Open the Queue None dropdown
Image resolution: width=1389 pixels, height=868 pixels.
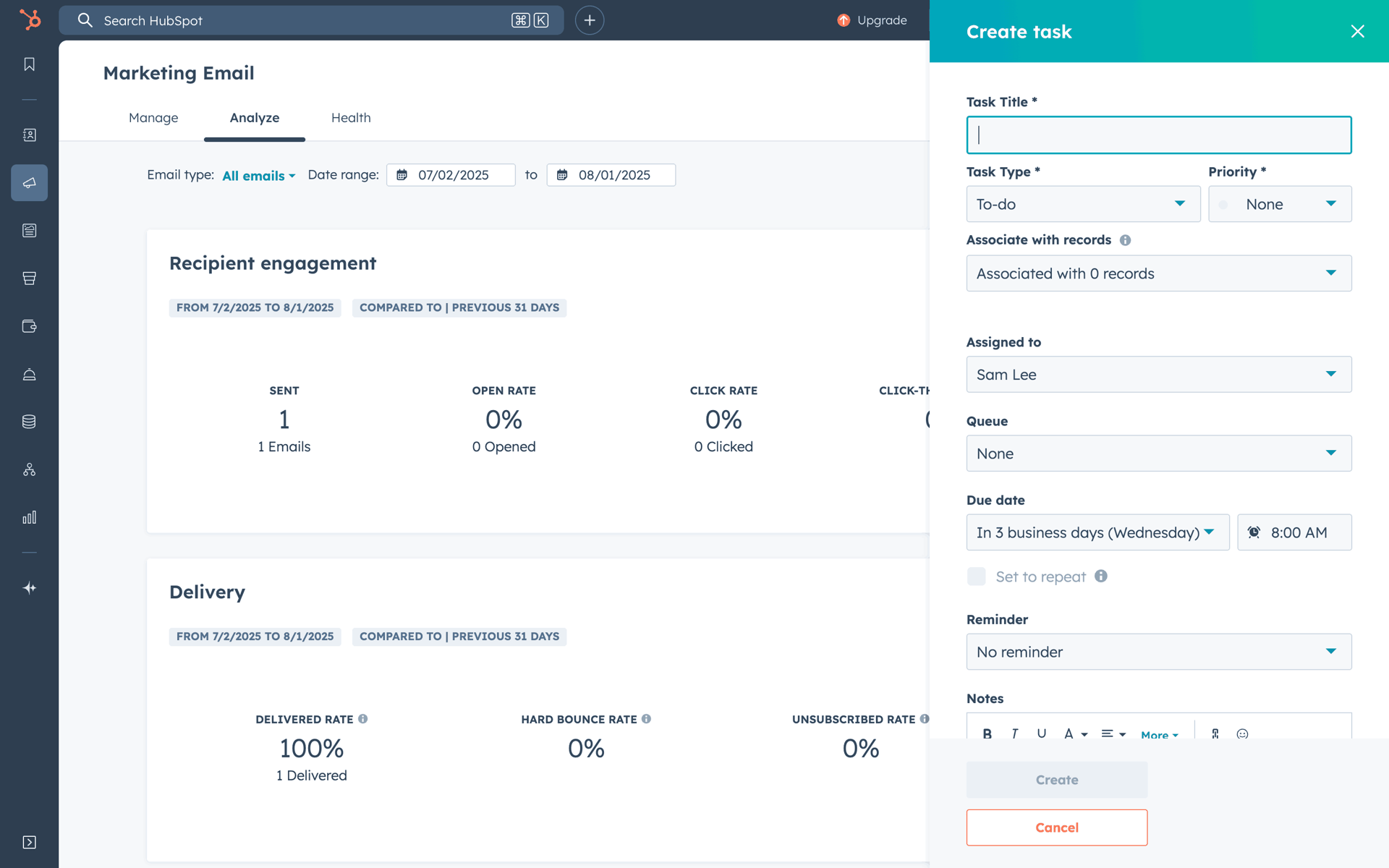(x=1159, y=454)
